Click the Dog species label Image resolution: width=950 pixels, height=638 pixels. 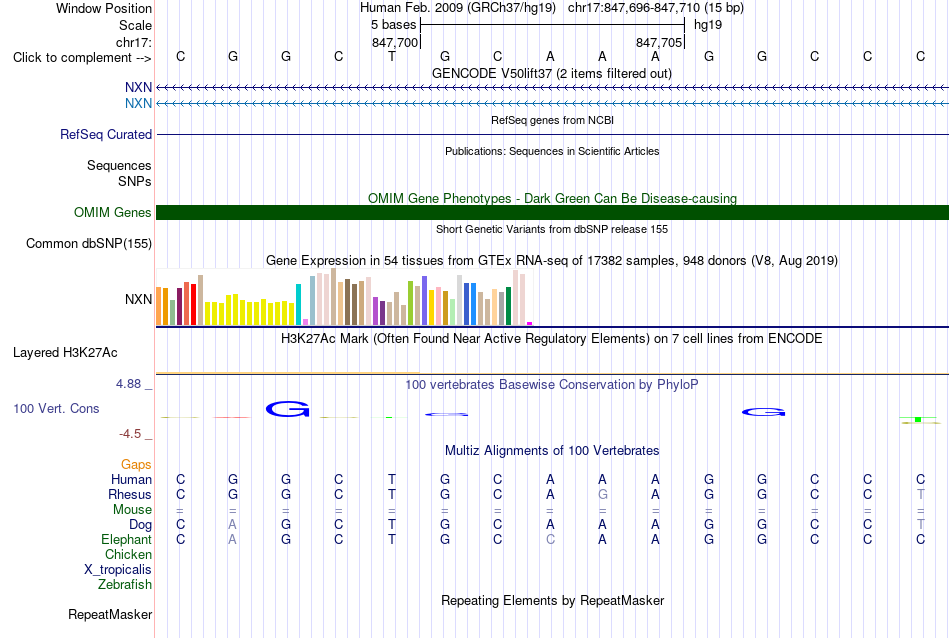(140, 525)
